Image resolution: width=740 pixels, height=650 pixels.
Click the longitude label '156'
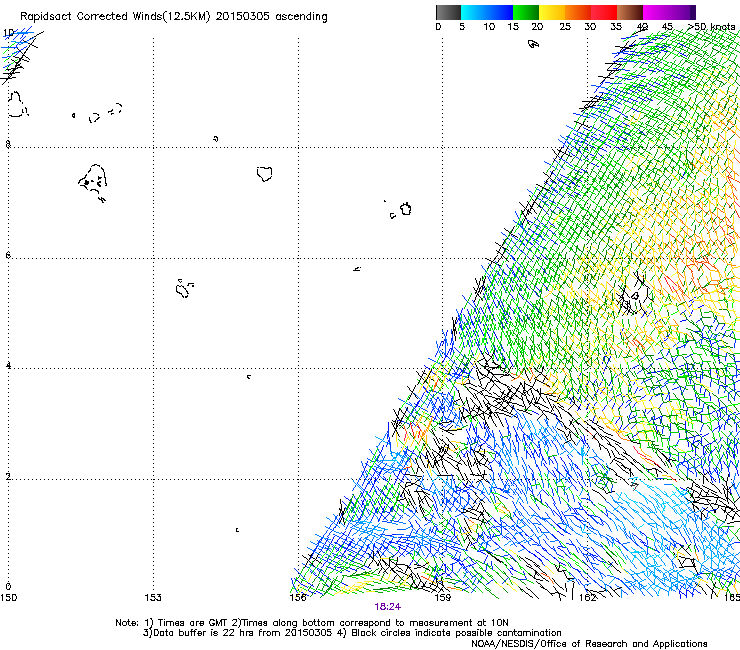coord(298,598)
